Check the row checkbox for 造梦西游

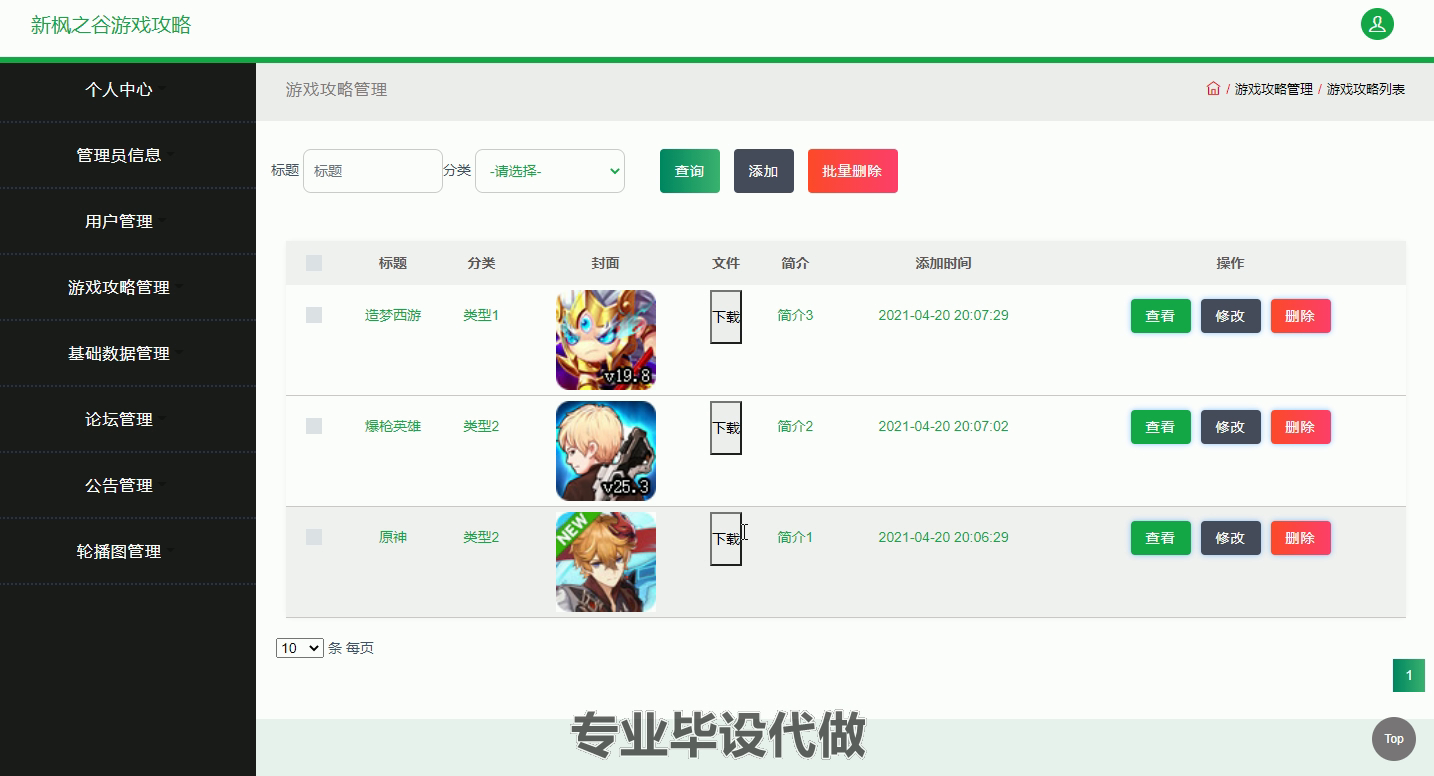[314, 315]
